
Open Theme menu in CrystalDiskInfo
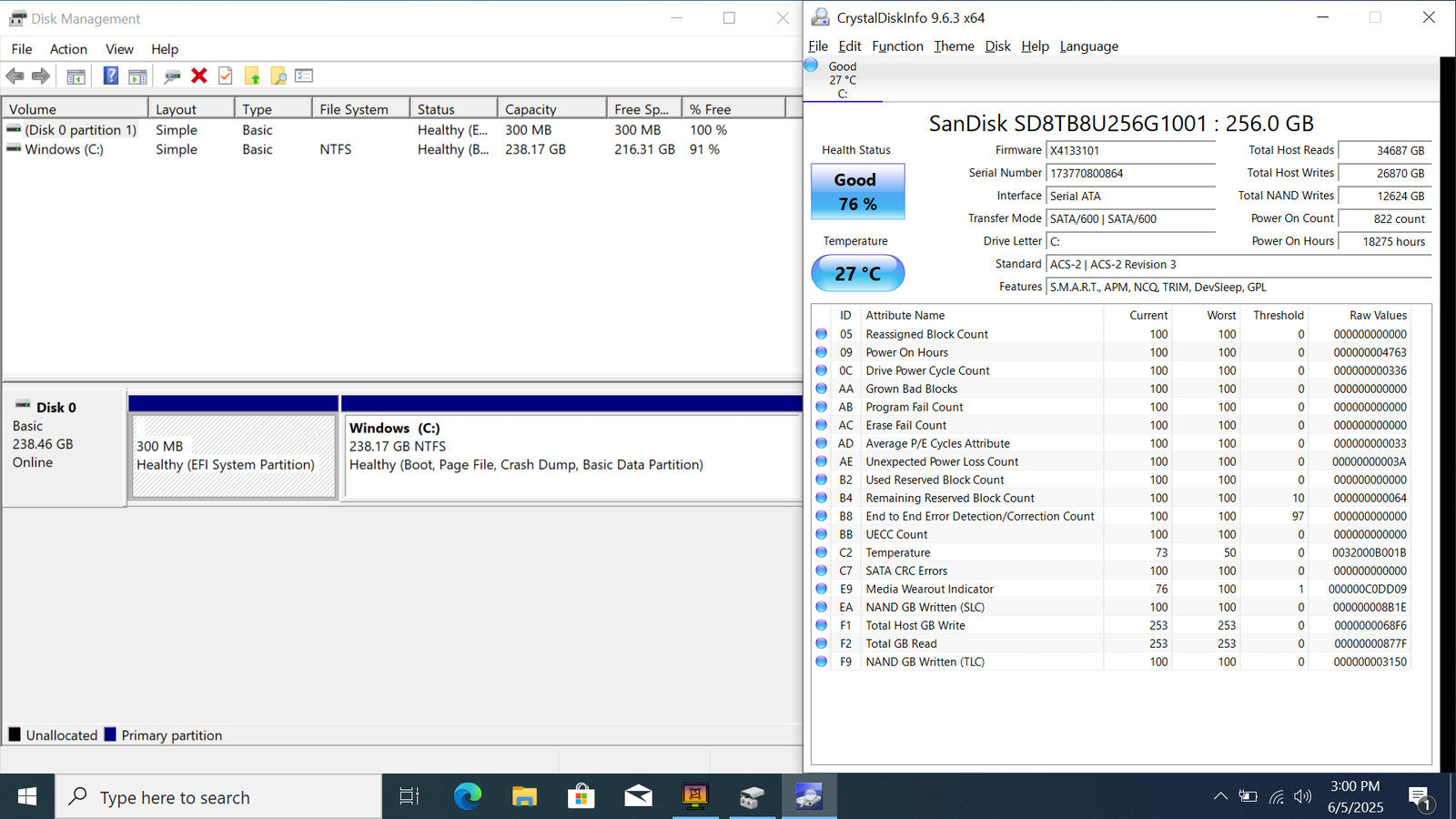click(954, 46)
